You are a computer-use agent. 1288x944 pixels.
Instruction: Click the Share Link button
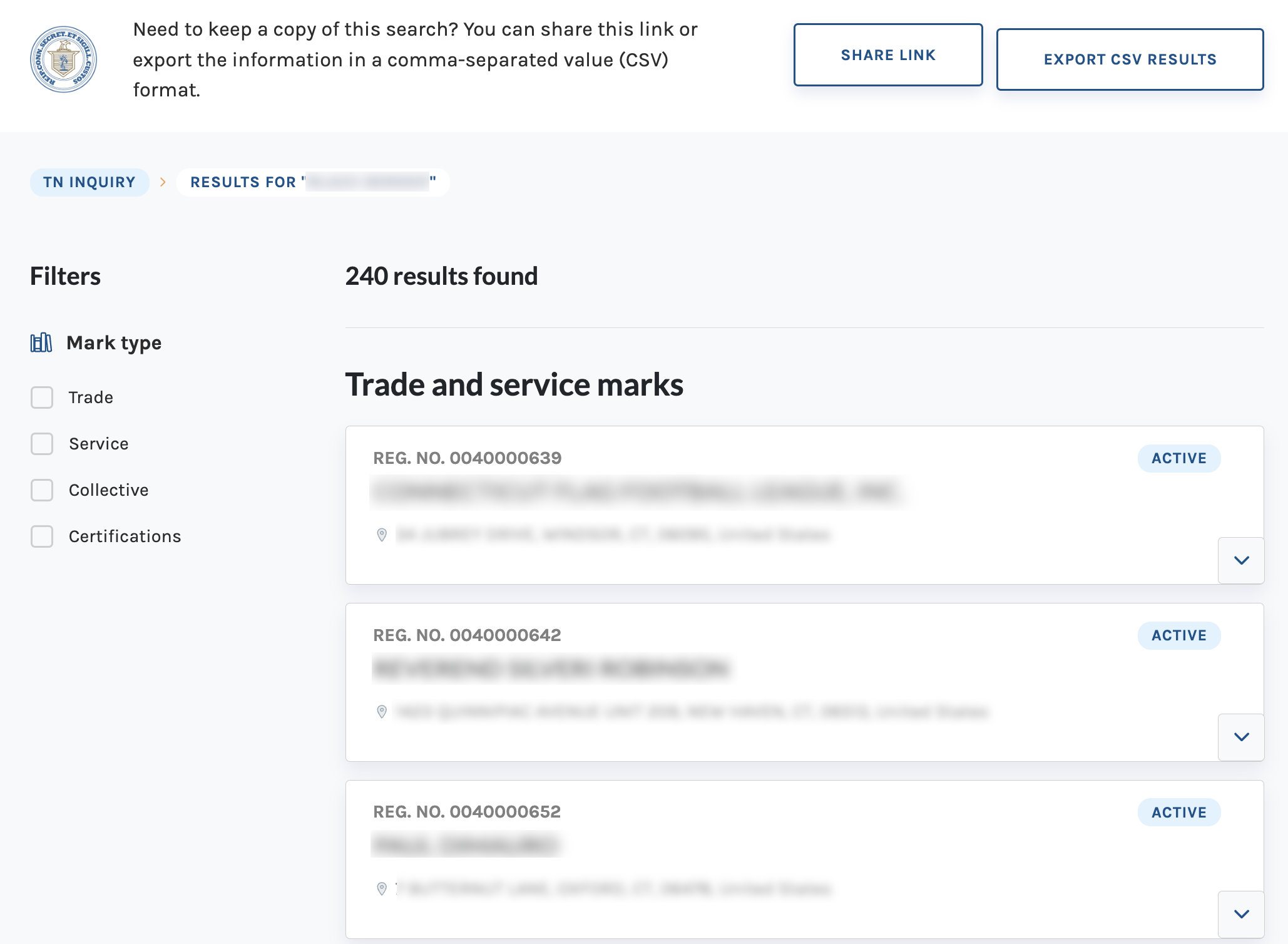888,55
